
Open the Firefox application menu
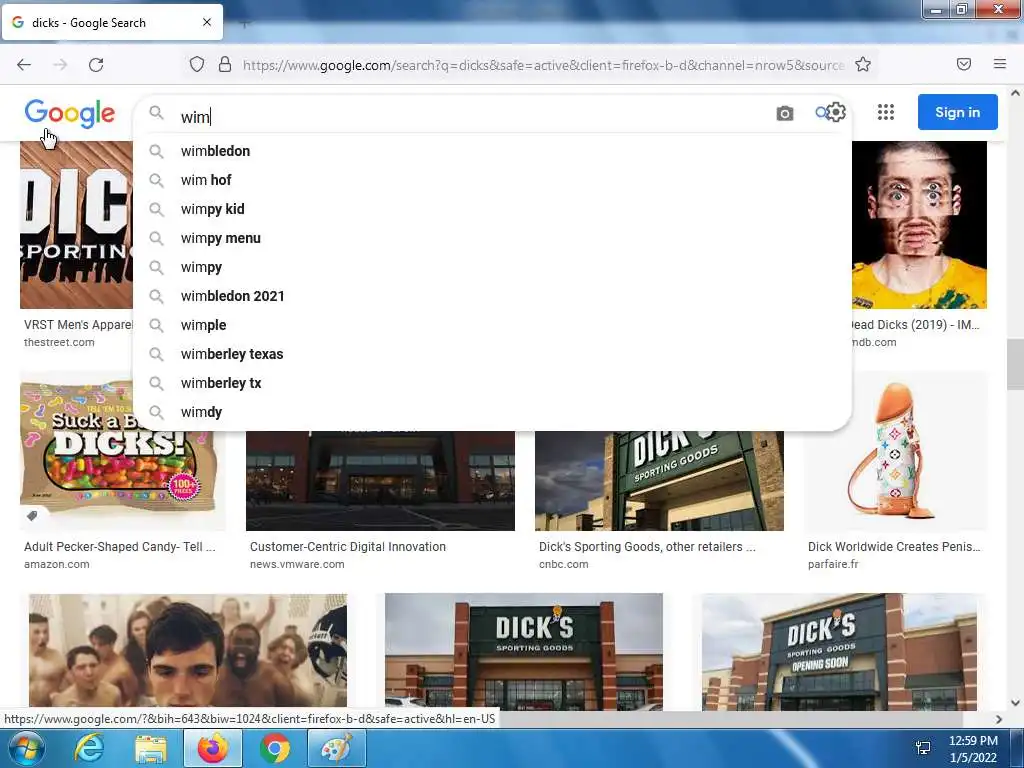1000,64
